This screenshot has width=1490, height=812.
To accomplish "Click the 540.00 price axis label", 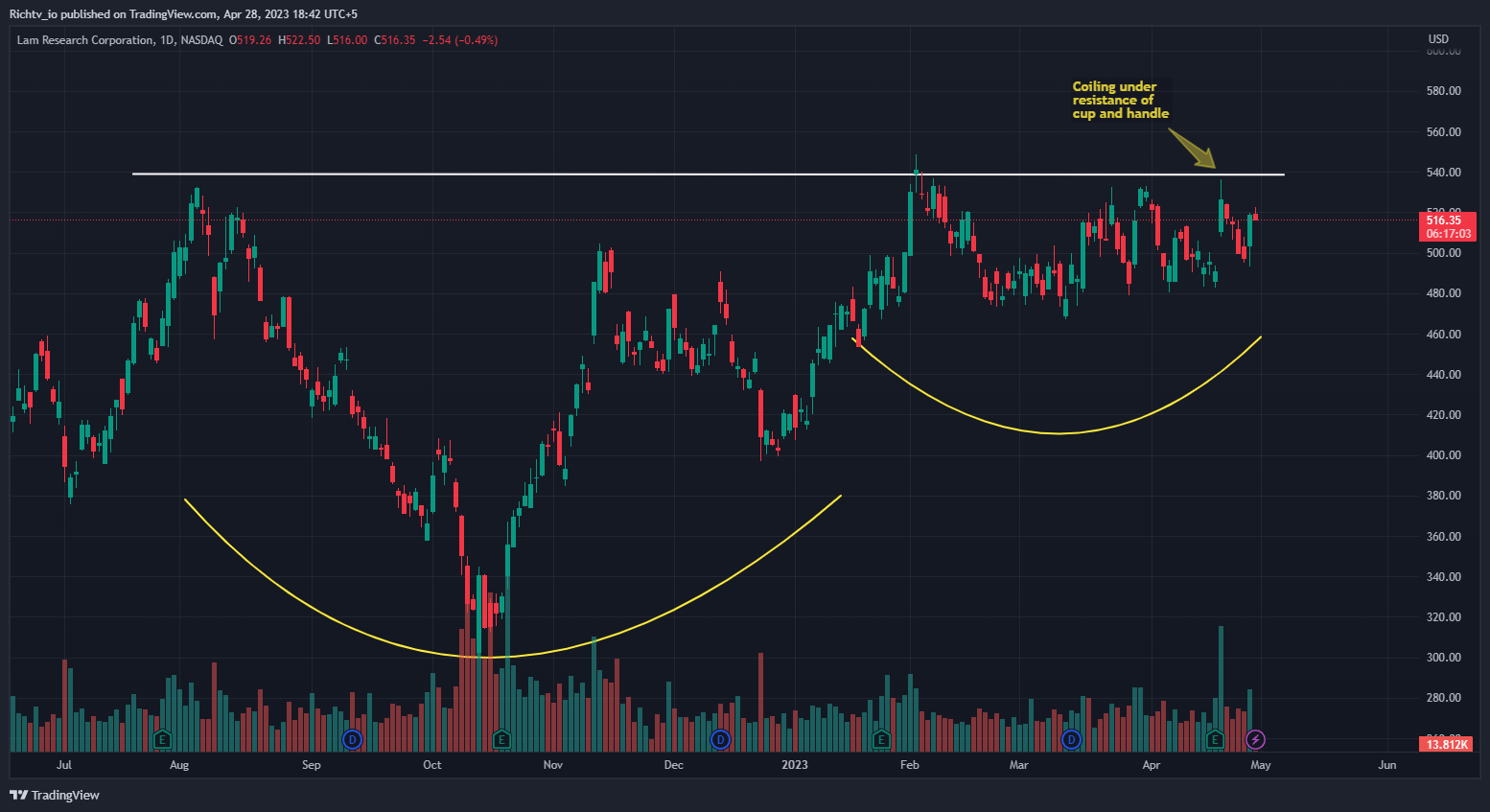I will point(1443,173).
